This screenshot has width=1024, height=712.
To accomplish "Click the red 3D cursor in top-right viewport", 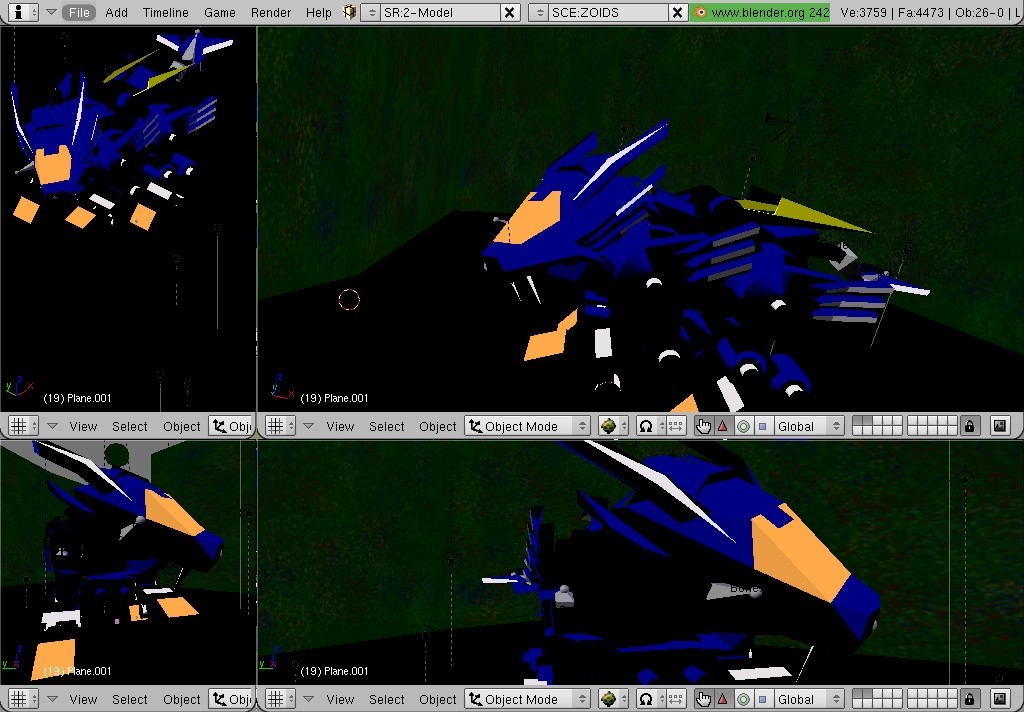I will click(x=349, y=300).
